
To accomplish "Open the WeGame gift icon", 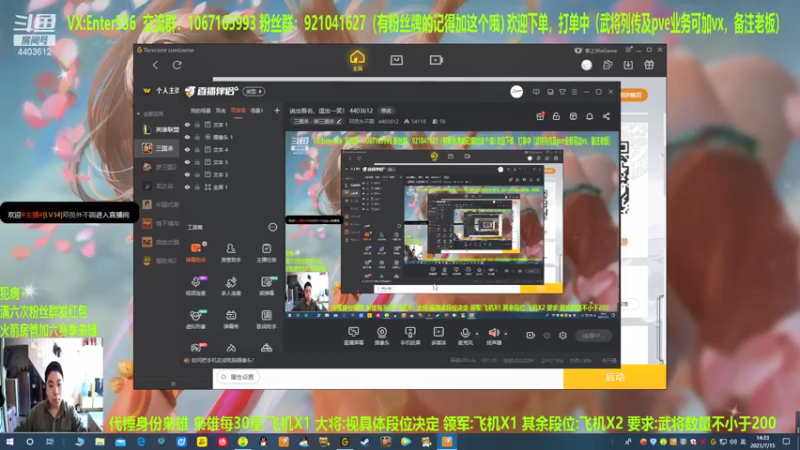I will (649, 65).
